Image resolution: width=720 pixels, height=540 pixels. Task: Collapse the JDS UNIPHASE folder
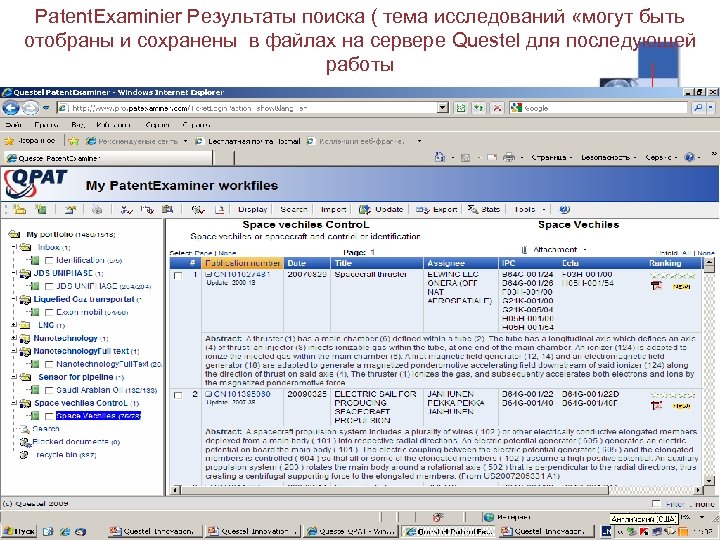click(x=14, y=273)
